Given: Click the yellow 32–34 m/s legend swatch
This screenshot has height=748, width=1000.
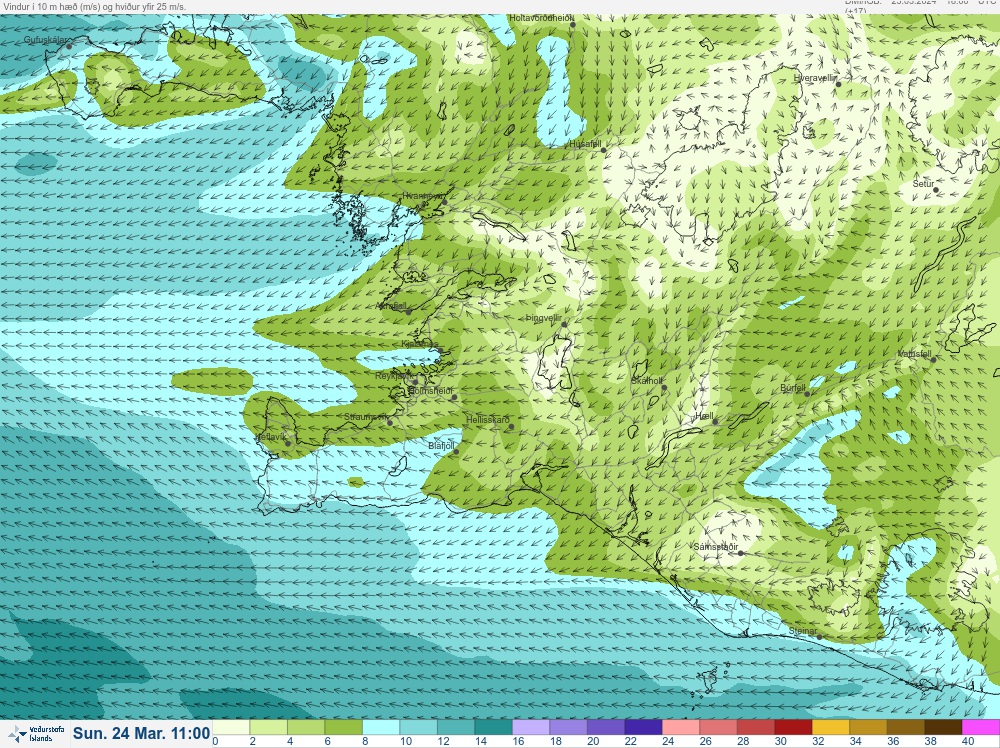Looking at the screenshot, I should pyautogui.click(x=830, y=728).
